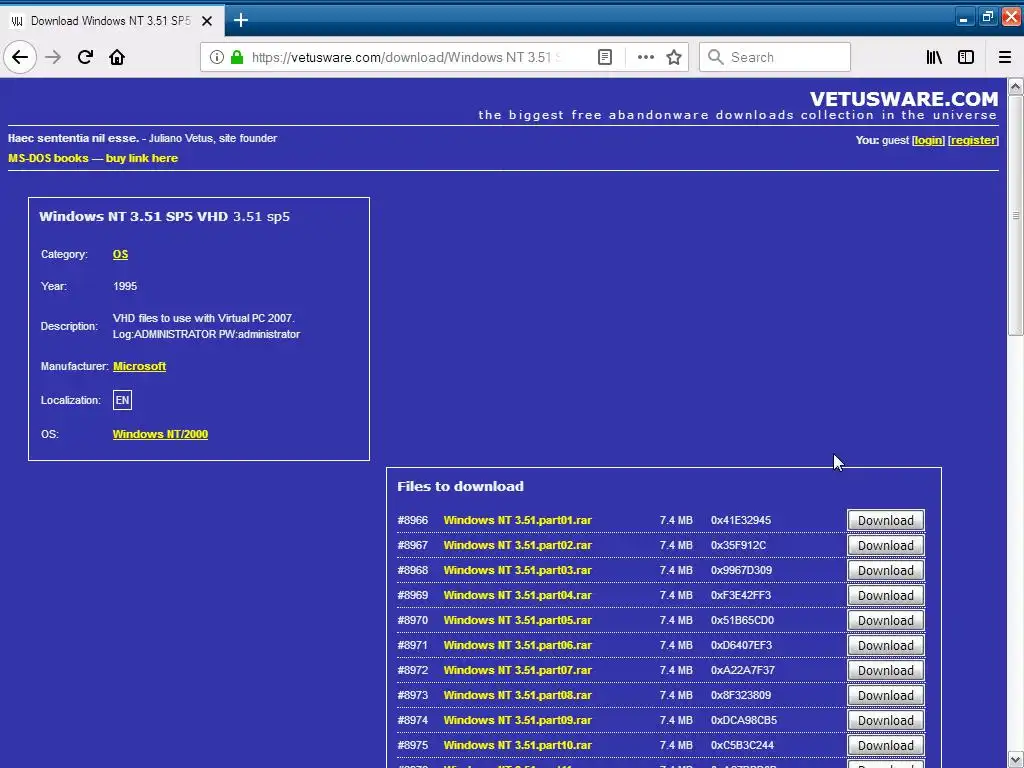Click the green secure padlock icon

tap(237, 57)
